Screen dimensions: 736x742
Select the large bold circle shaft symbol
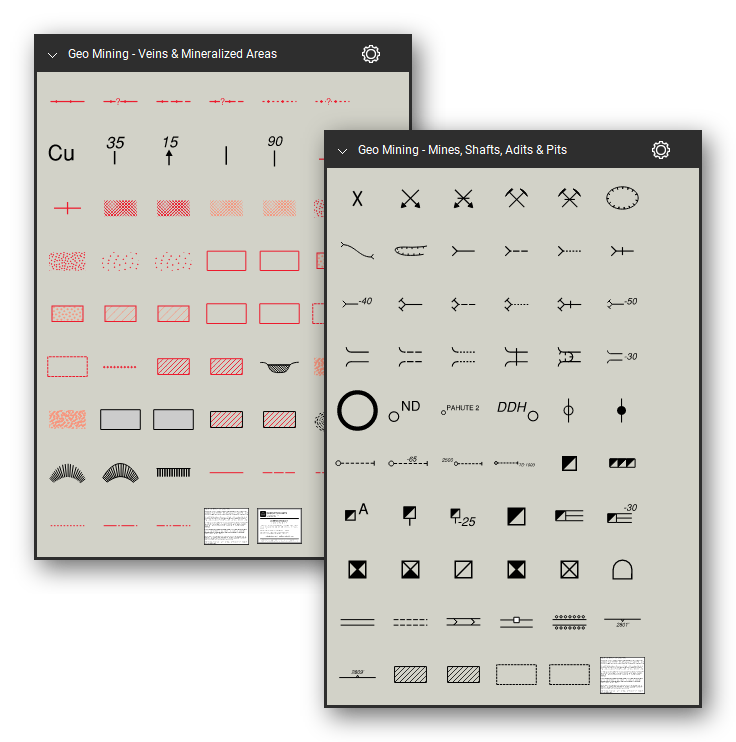(357, 410)
